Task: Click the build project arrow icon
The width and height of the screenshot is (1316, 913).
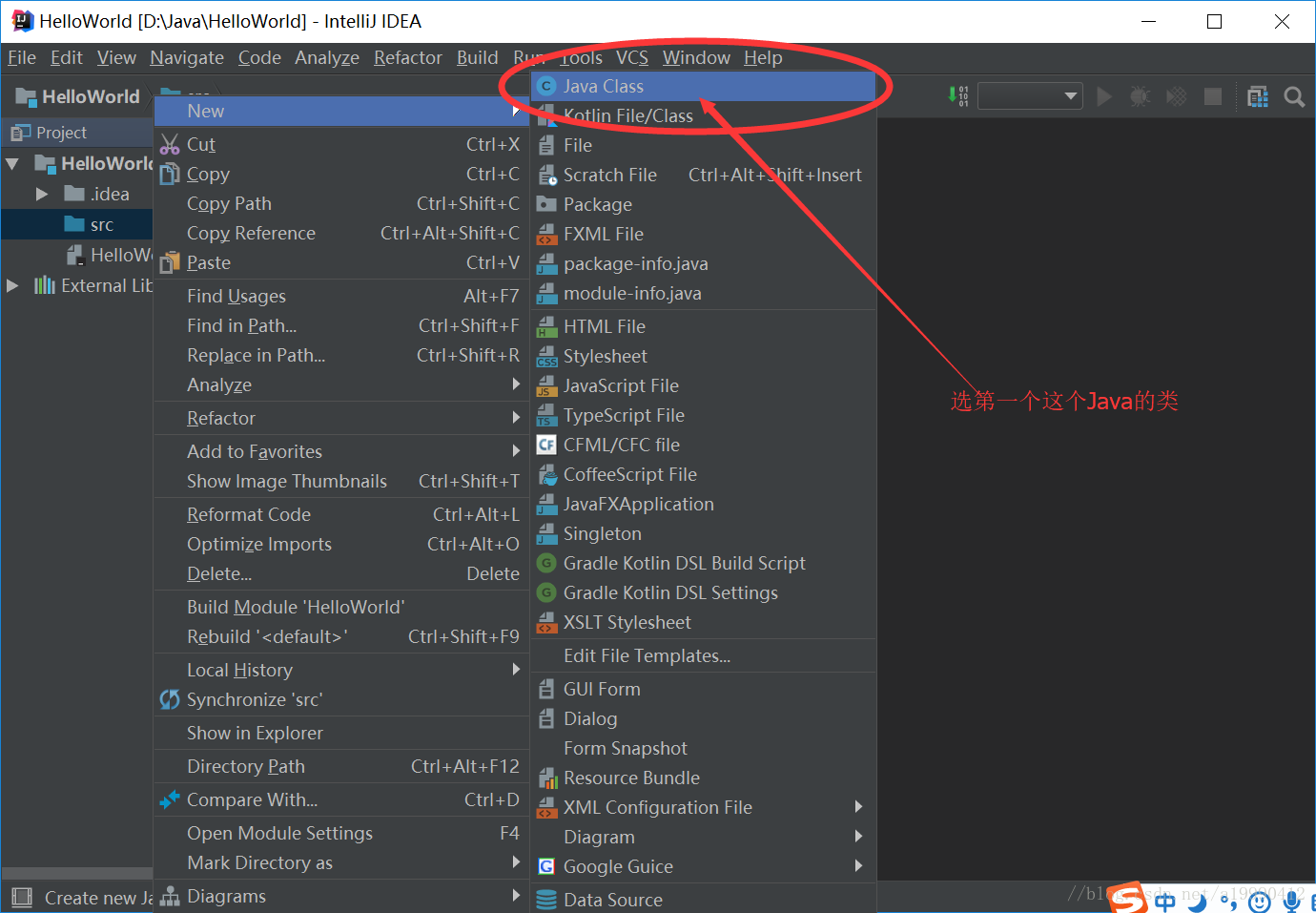Action: pos(958,96)
